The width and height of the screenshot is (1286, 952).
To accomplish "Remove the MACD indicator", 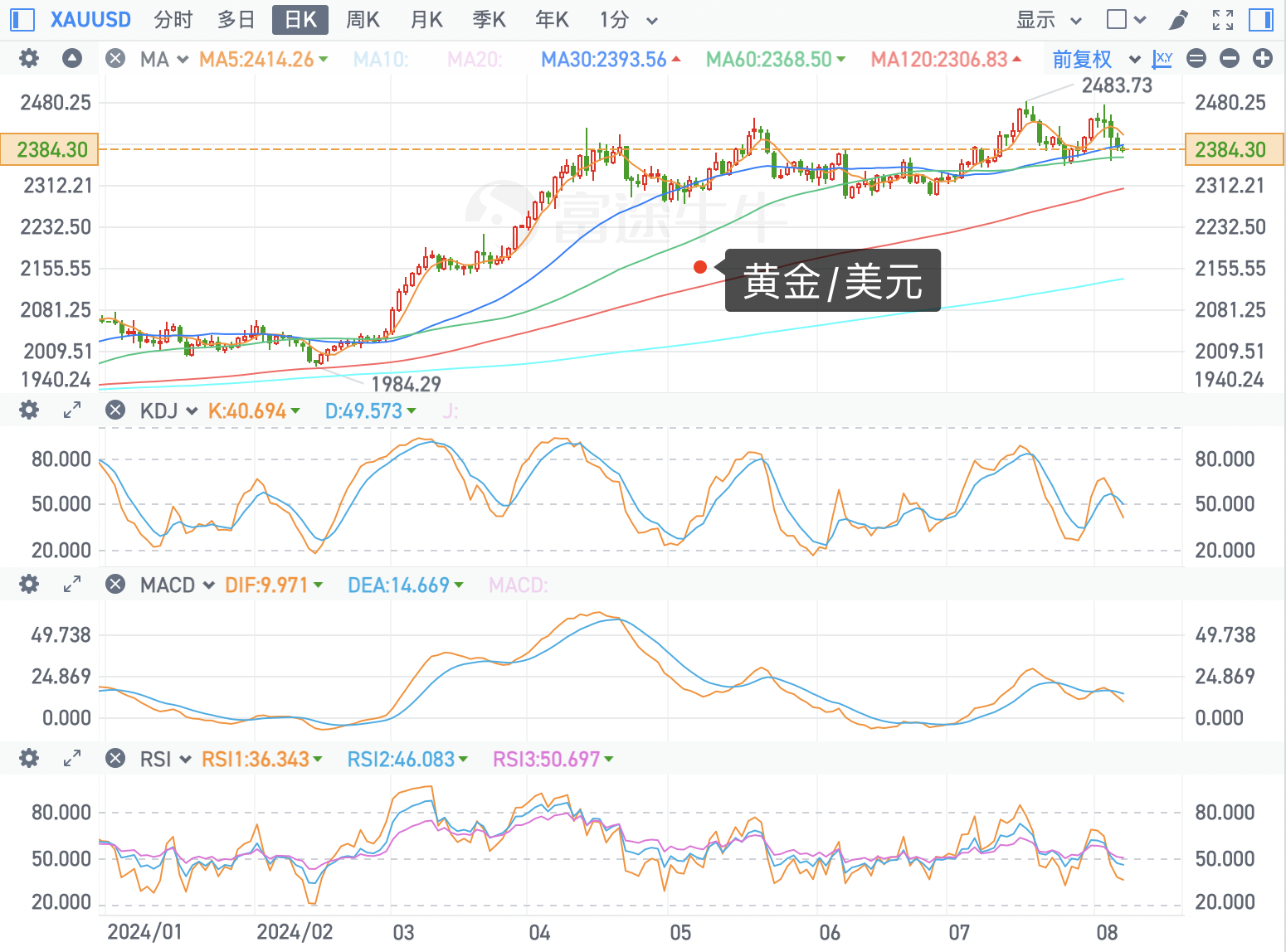I will (x=115, y=584).
